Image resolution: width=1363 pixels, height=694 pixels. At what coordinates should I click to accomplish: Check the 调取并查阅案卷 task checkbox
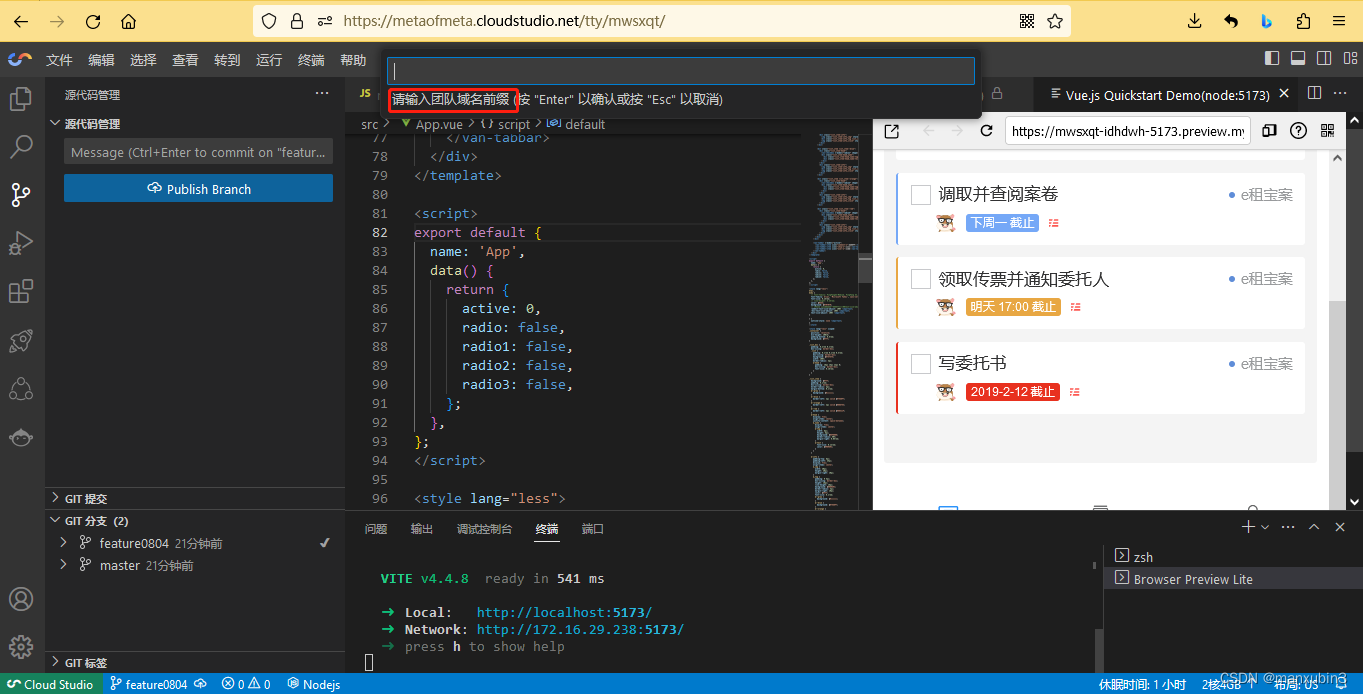coord(921,195)
